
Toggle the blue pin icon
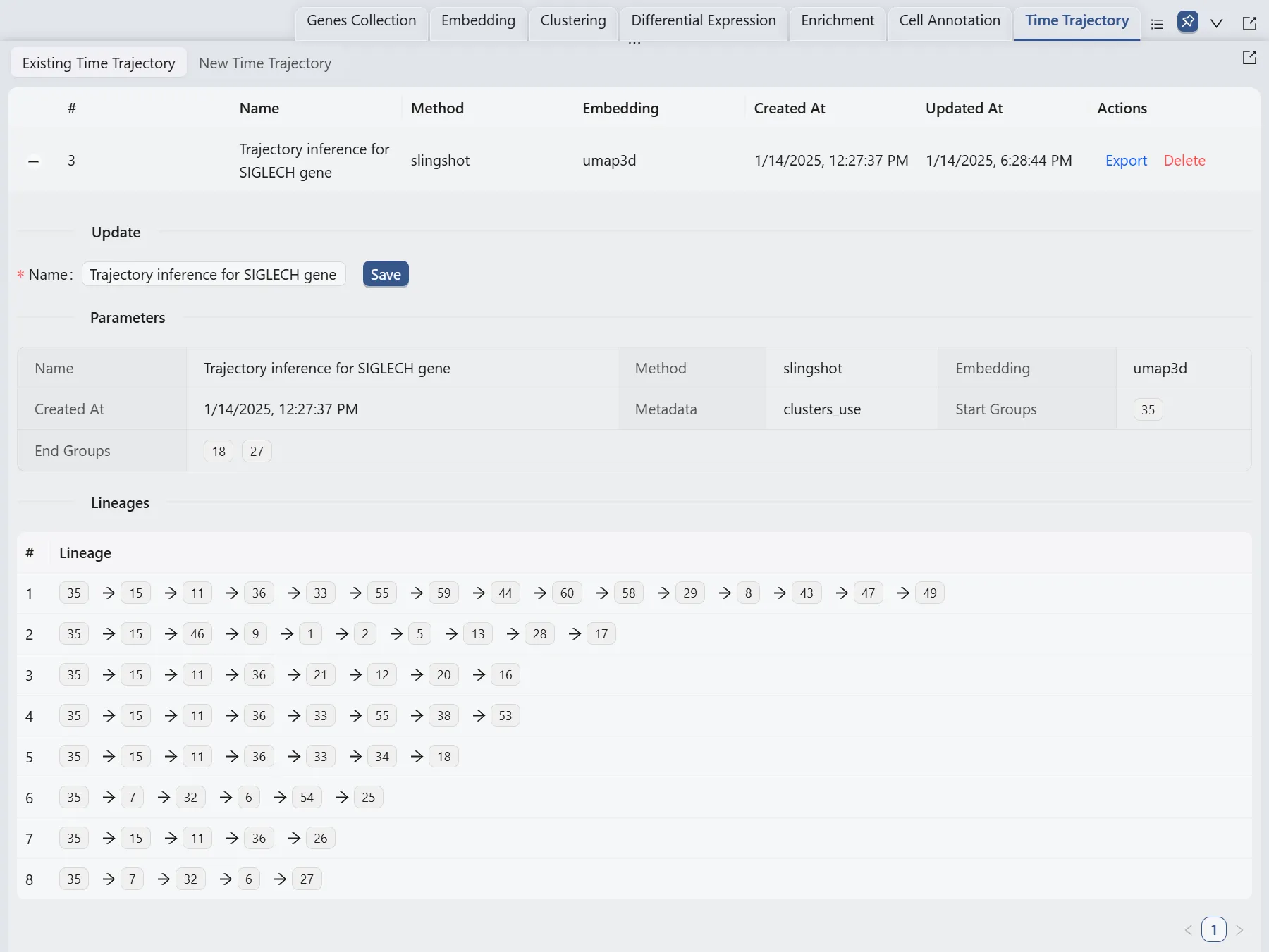click(x=1187, y=22)
